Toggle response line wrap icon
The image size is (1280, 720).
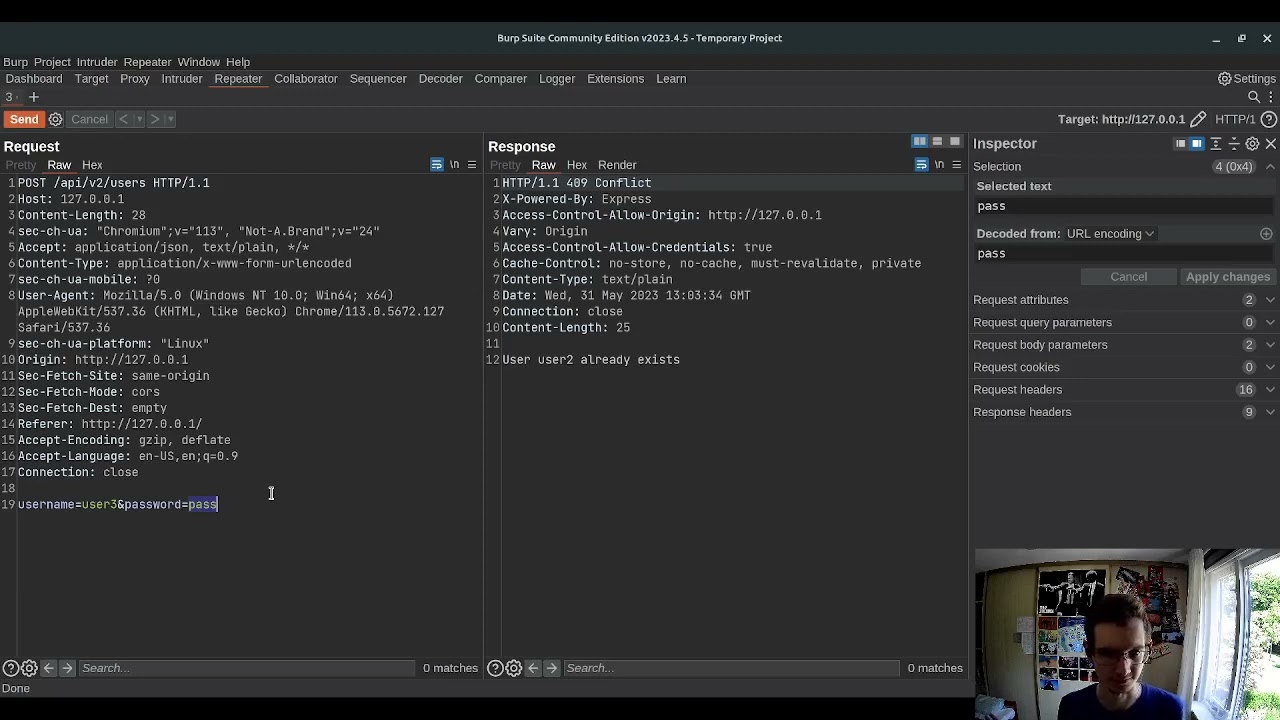point(922,165)
